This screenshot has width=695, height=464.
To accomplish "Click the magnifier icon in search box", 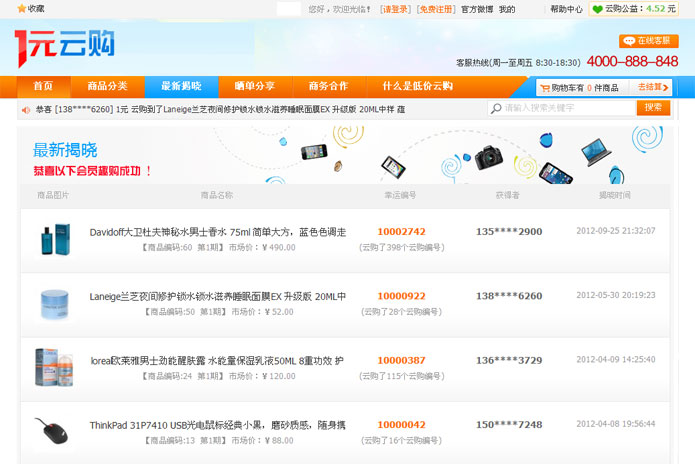I will [x=496, y=108].
